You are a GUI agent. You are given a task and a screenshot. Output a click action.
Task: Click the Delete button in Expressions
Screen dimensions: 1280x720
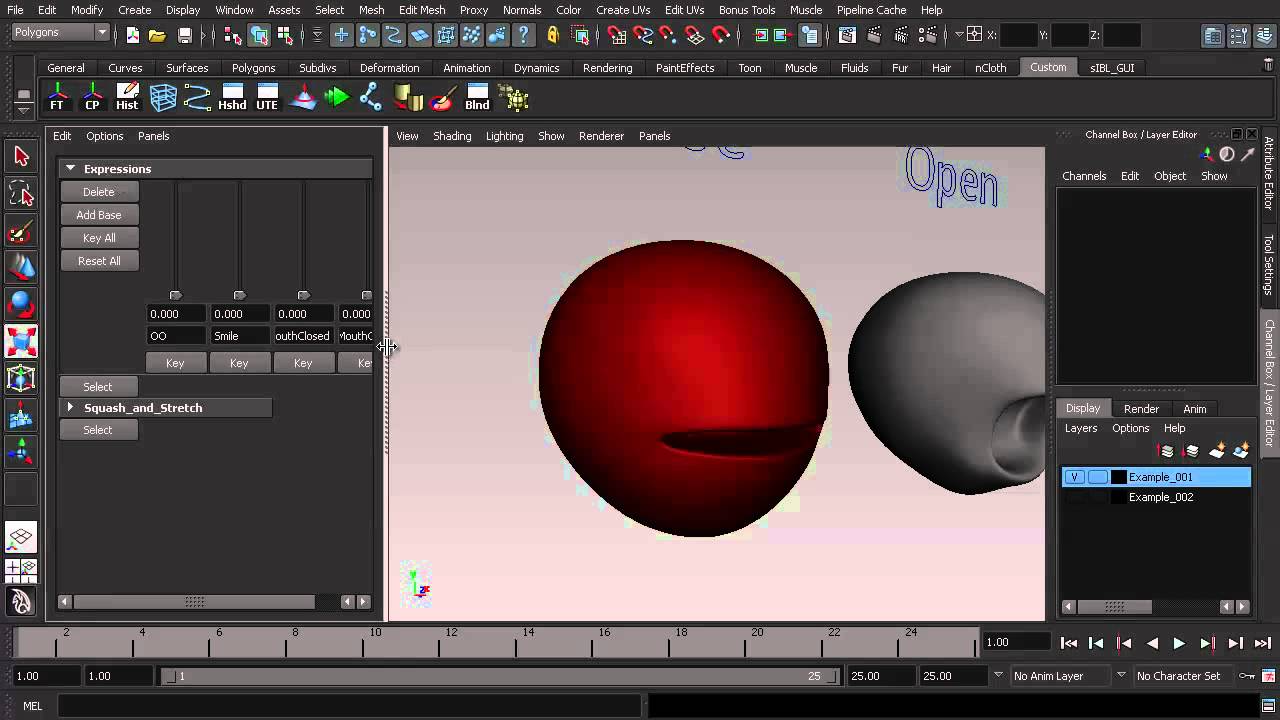coord(99,192)
